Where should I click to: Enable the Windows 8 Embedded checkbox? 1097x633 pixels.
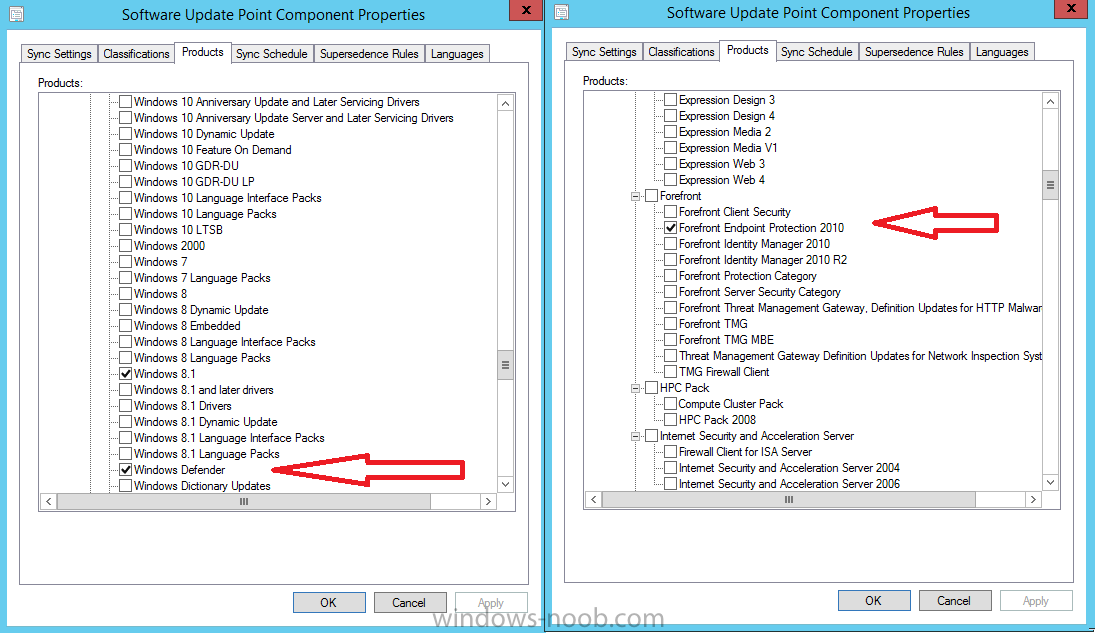(x=126, y=326)
